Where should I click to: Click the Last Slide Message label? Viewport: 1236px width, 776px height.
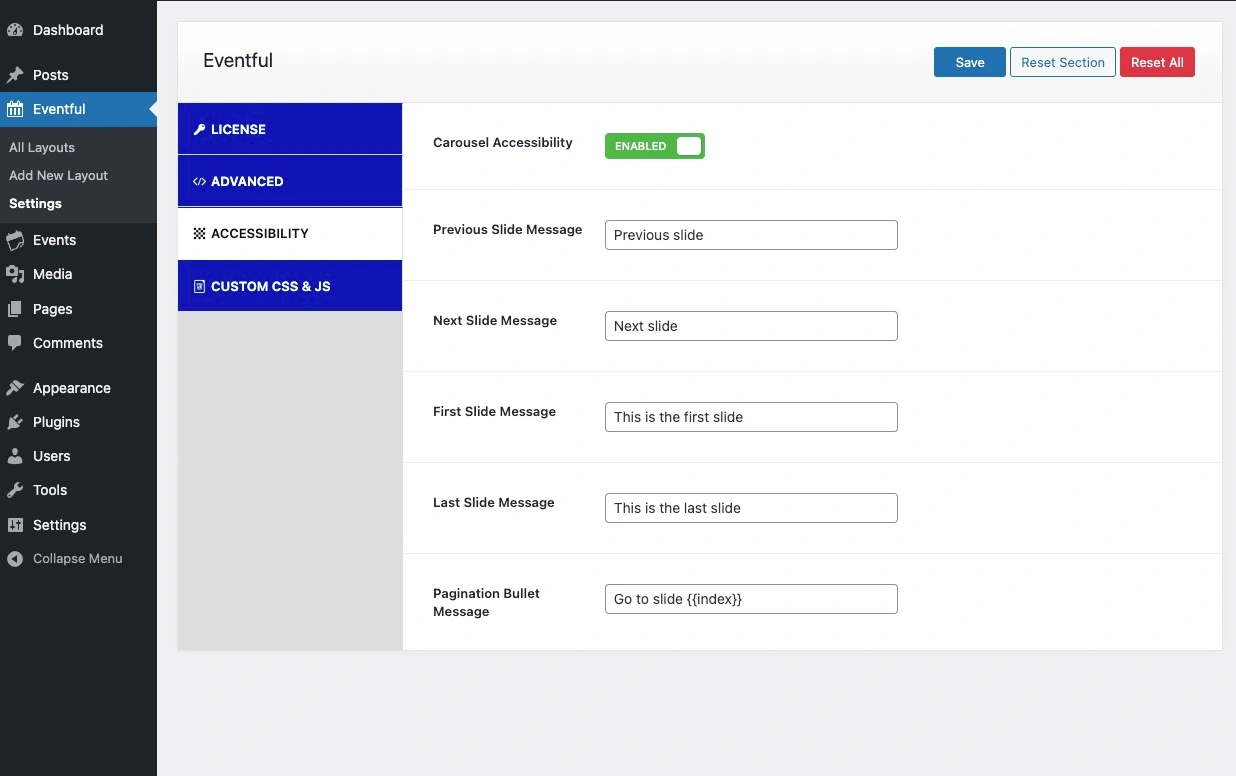[x=493, y=503]
